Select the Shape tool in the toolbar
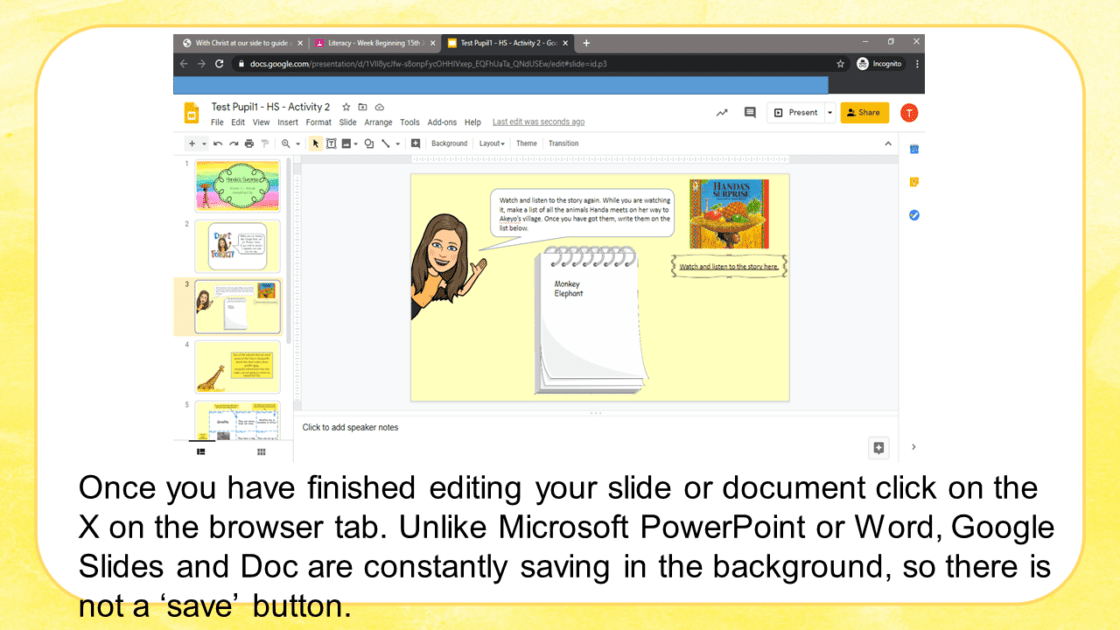 click(369, 144)
